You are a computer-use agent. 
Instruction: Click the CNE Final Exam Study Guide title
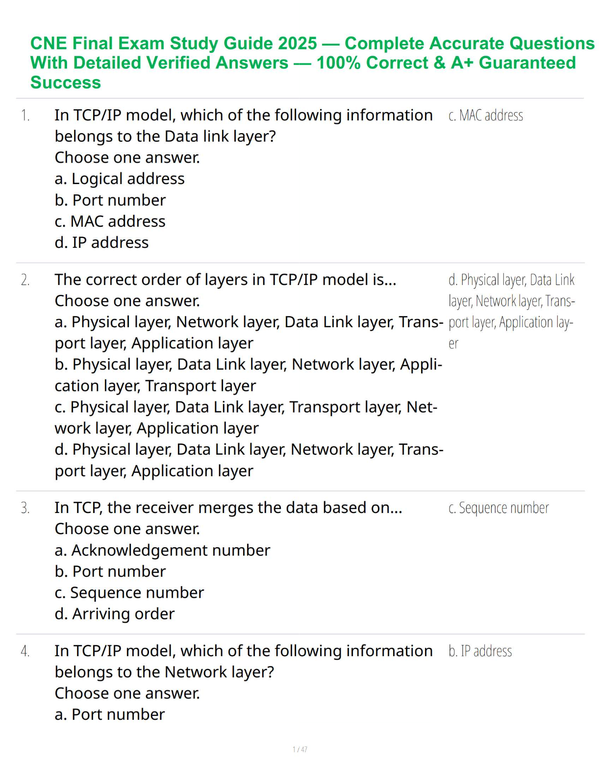312,63
